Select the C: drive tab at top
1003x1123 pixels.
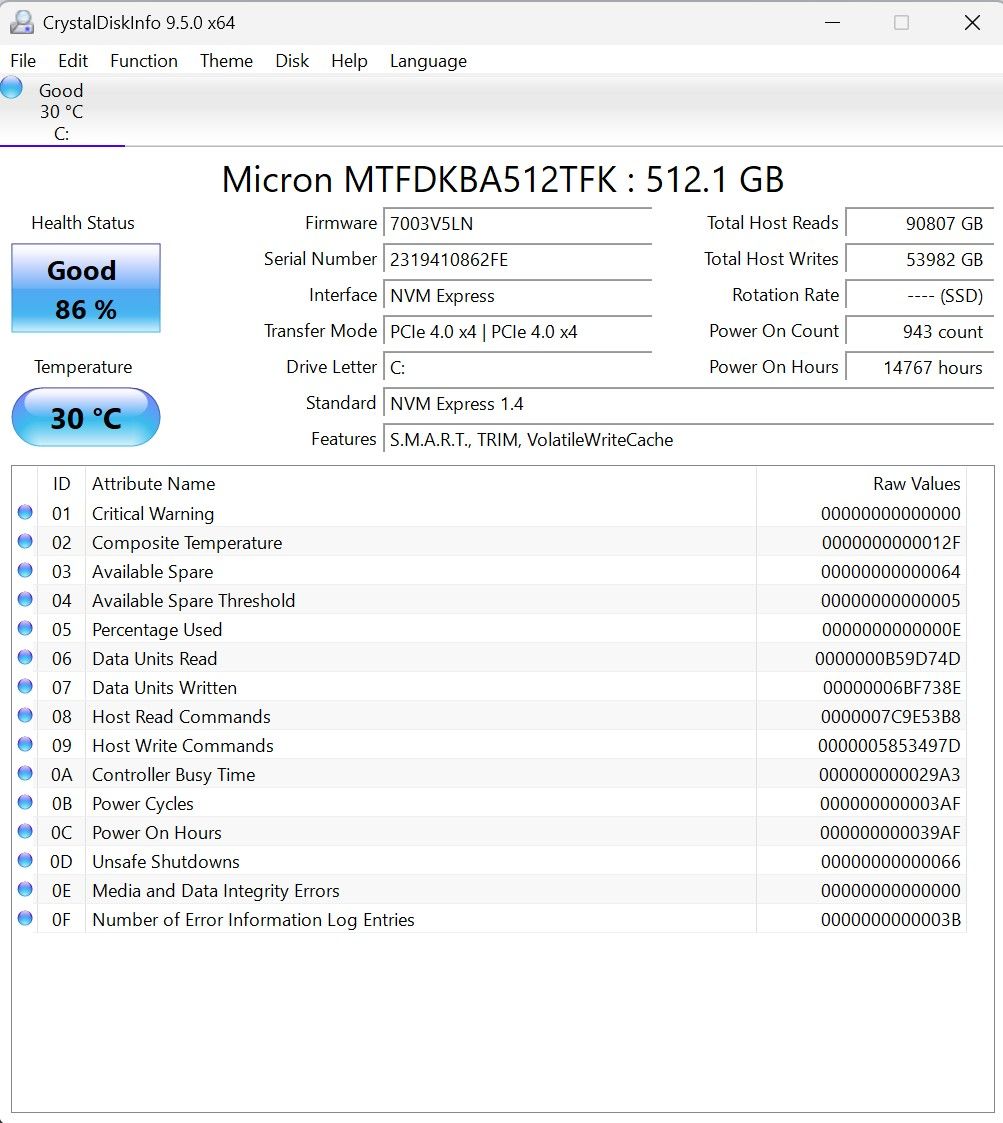click(62, 112)
